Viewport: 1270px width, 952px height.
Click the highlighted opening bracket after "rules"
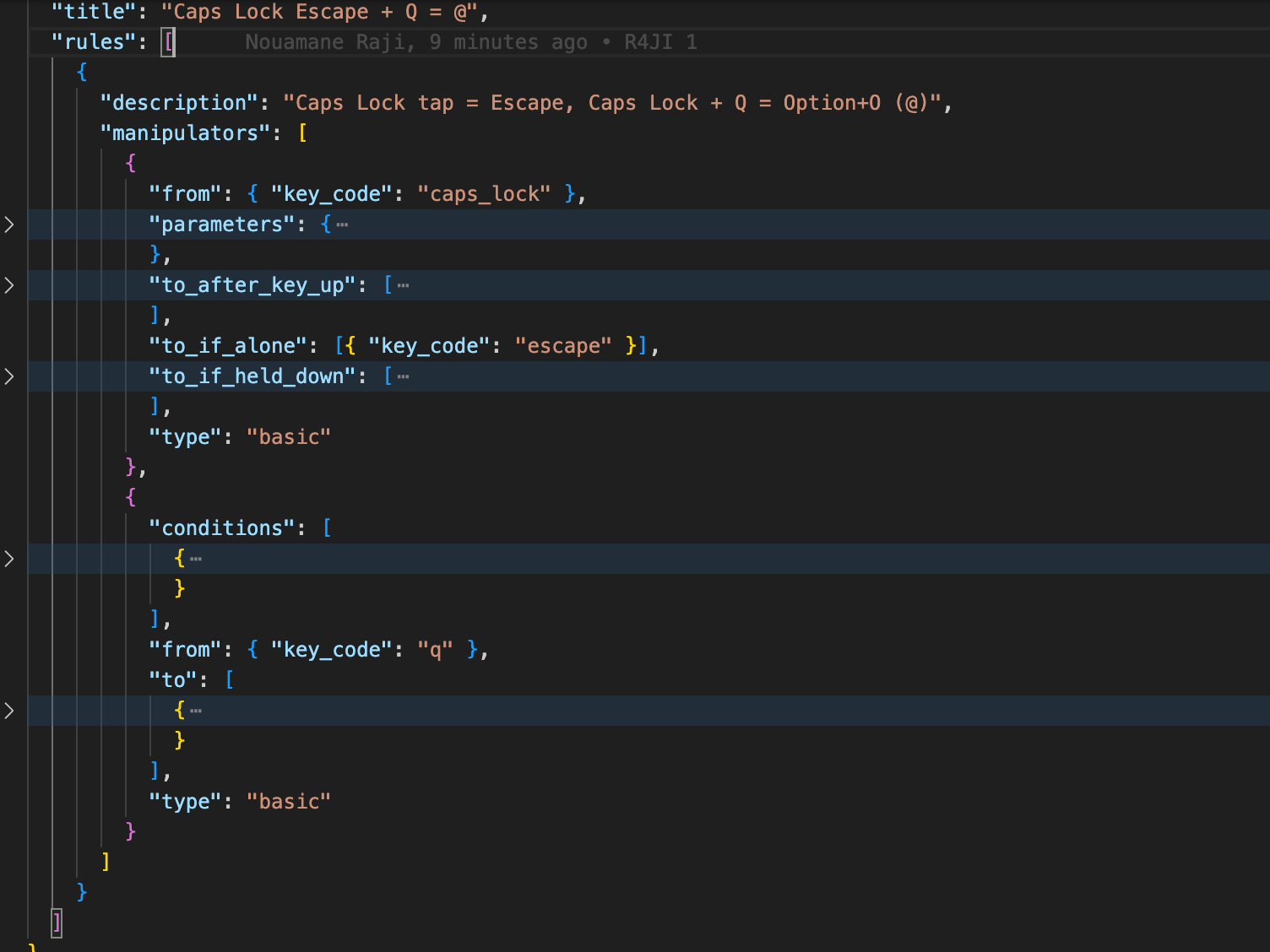coord(169,42)
